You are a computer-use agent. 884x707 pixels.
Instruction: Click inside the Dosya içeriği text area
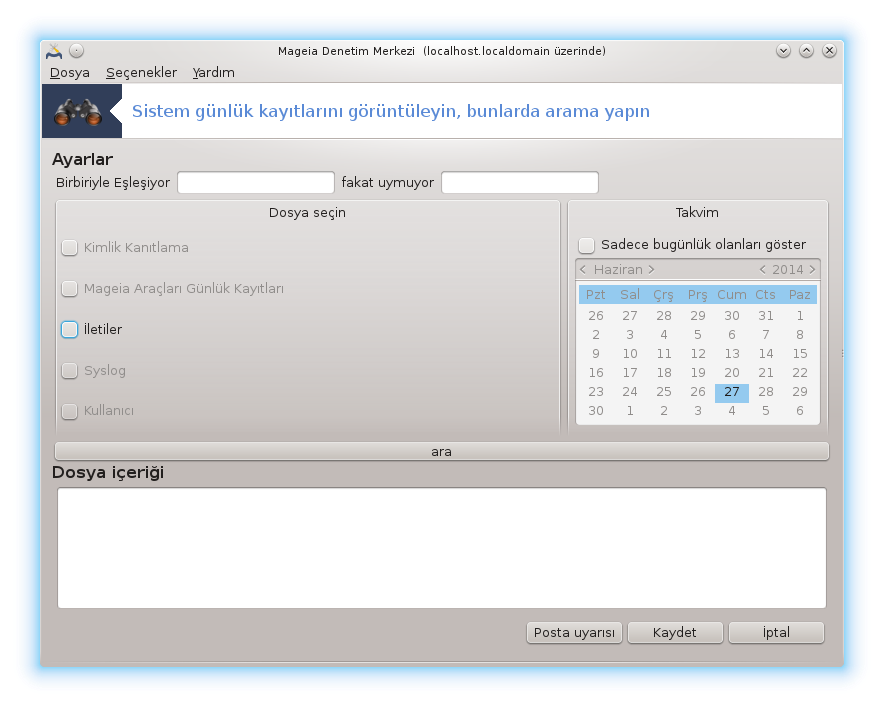click(441, 548)
